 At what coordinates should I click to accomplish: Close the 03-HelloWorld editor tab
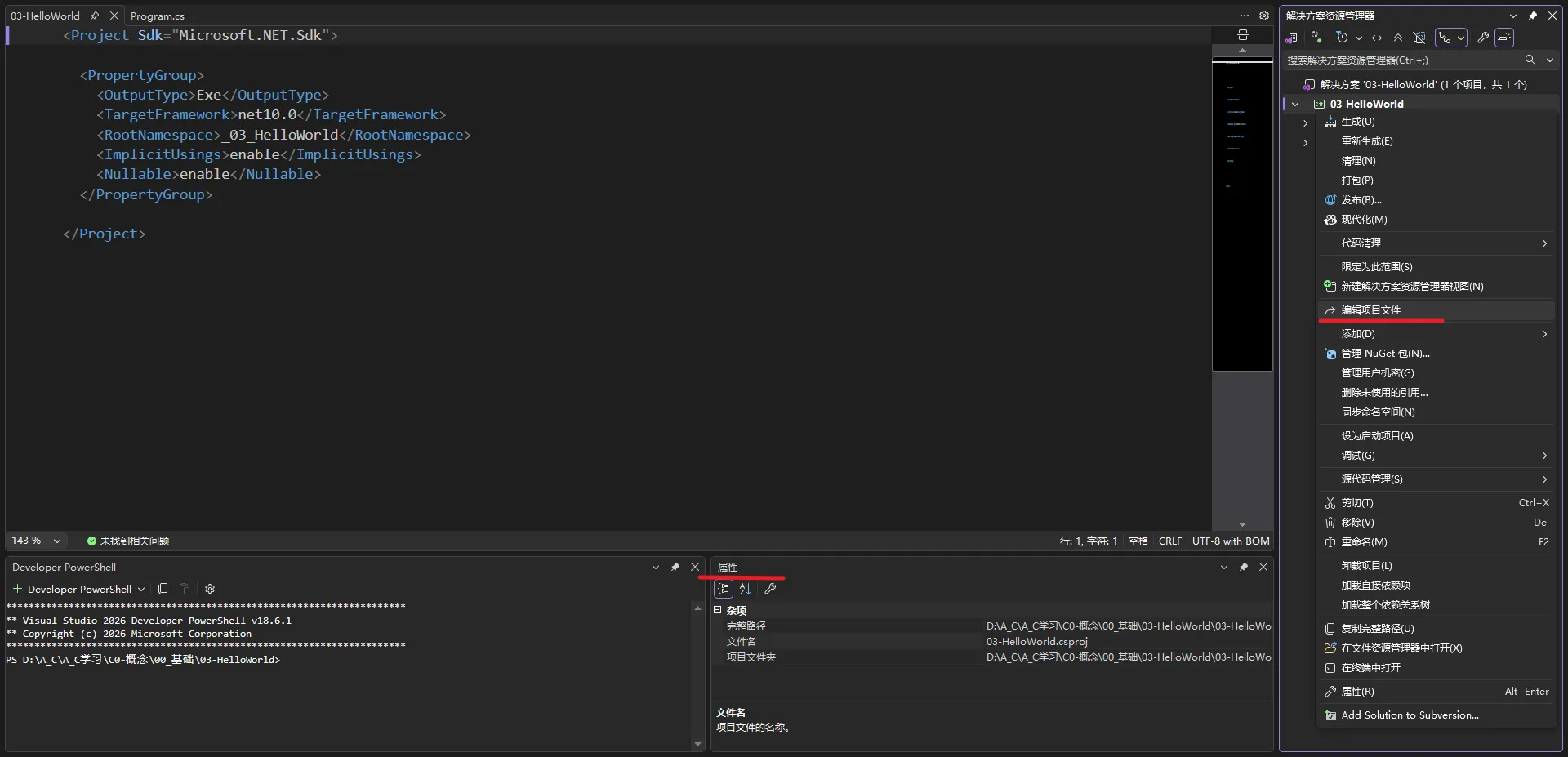click(114, 16)
